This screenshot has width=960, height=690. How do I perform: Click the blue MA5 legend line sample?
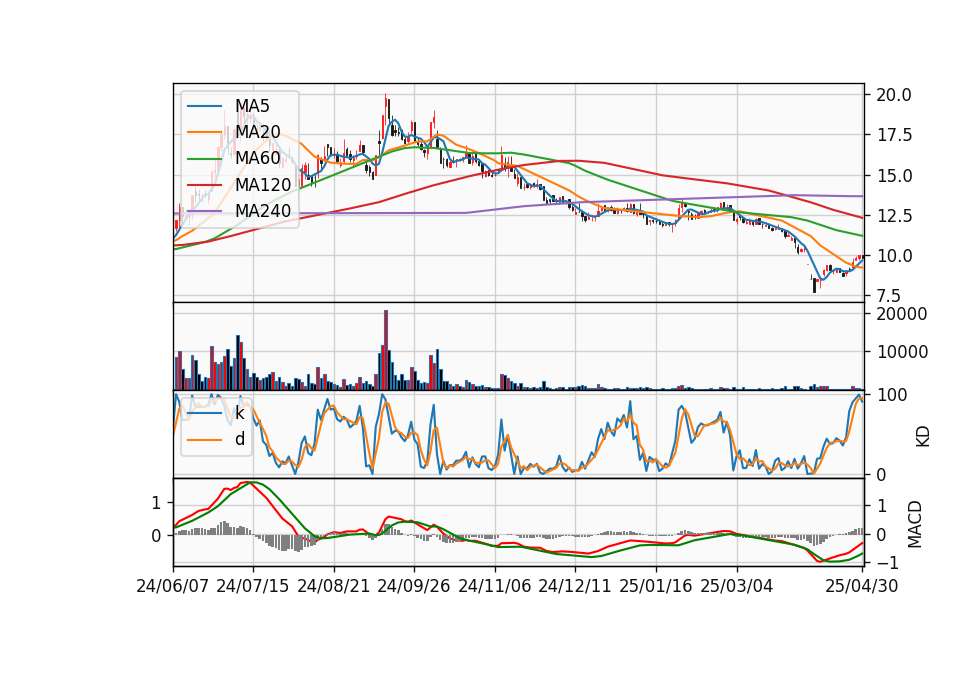pos(204,106)
